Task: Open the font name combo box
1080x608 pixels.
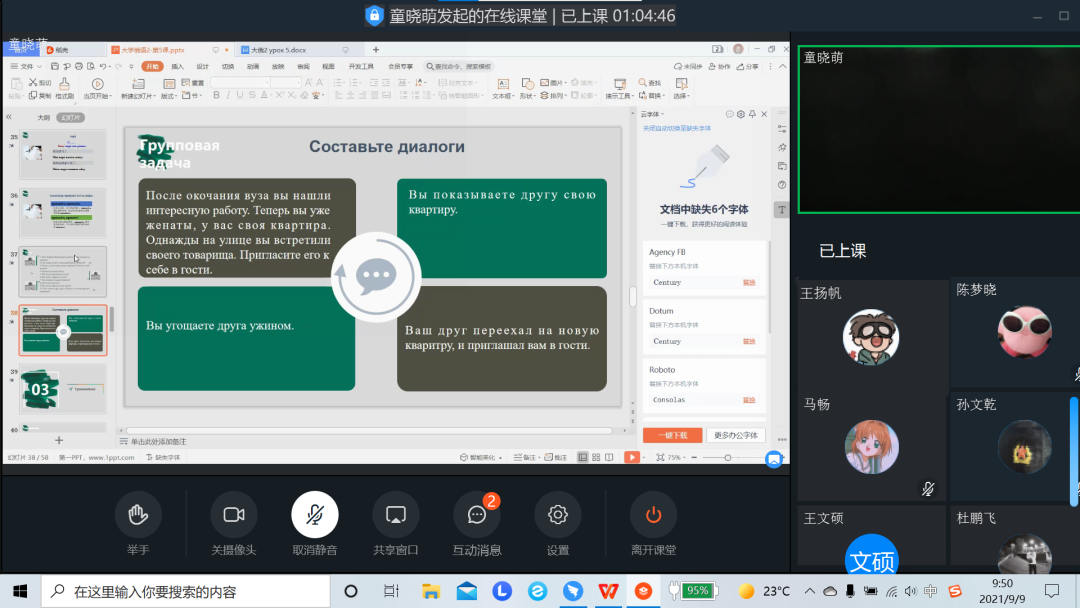Action: pyautogui.click(x=240, y=83)
